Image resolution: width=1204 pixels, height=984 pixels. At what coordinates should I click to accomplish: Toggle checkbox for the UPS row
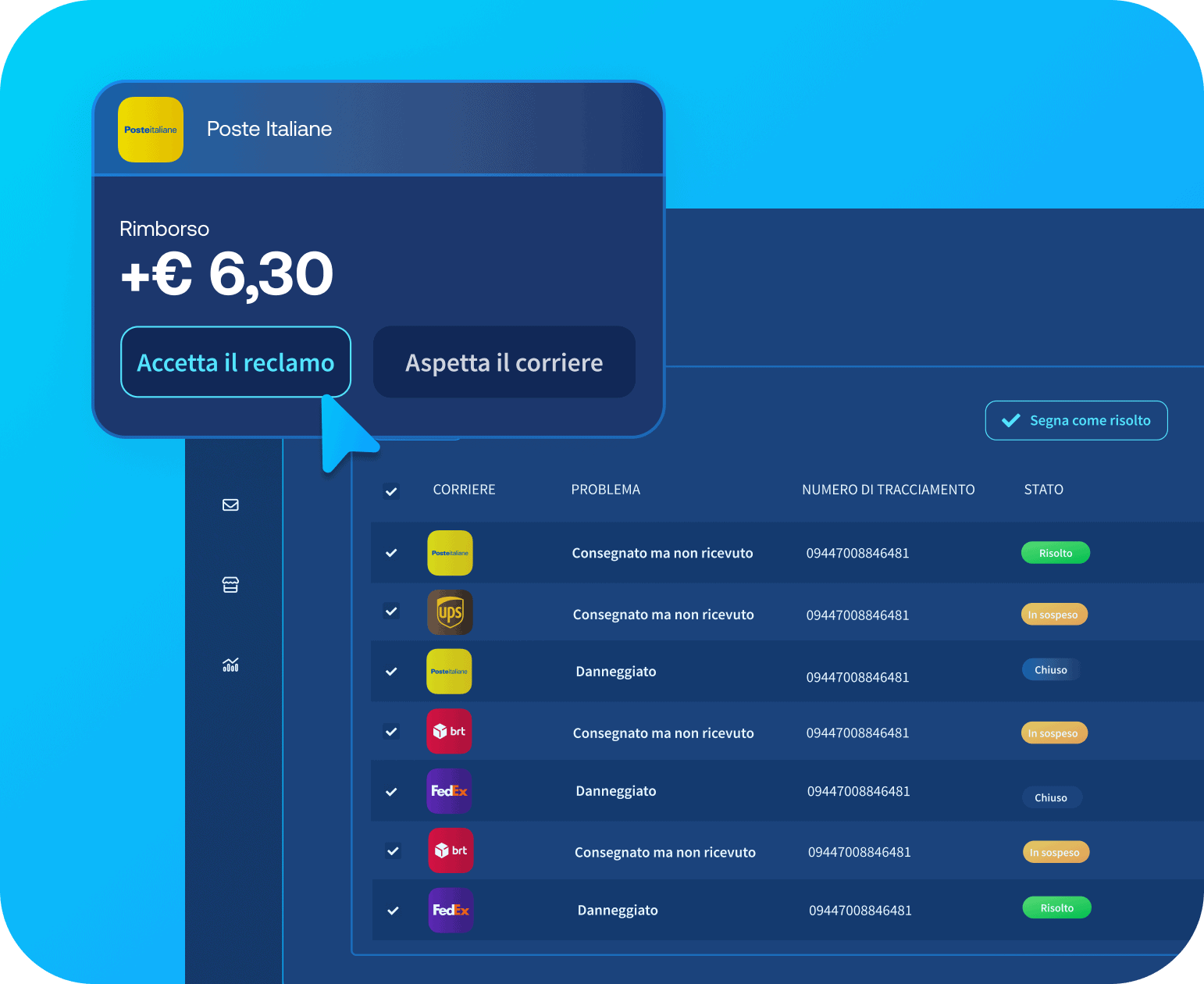click(x=392, y=611)
